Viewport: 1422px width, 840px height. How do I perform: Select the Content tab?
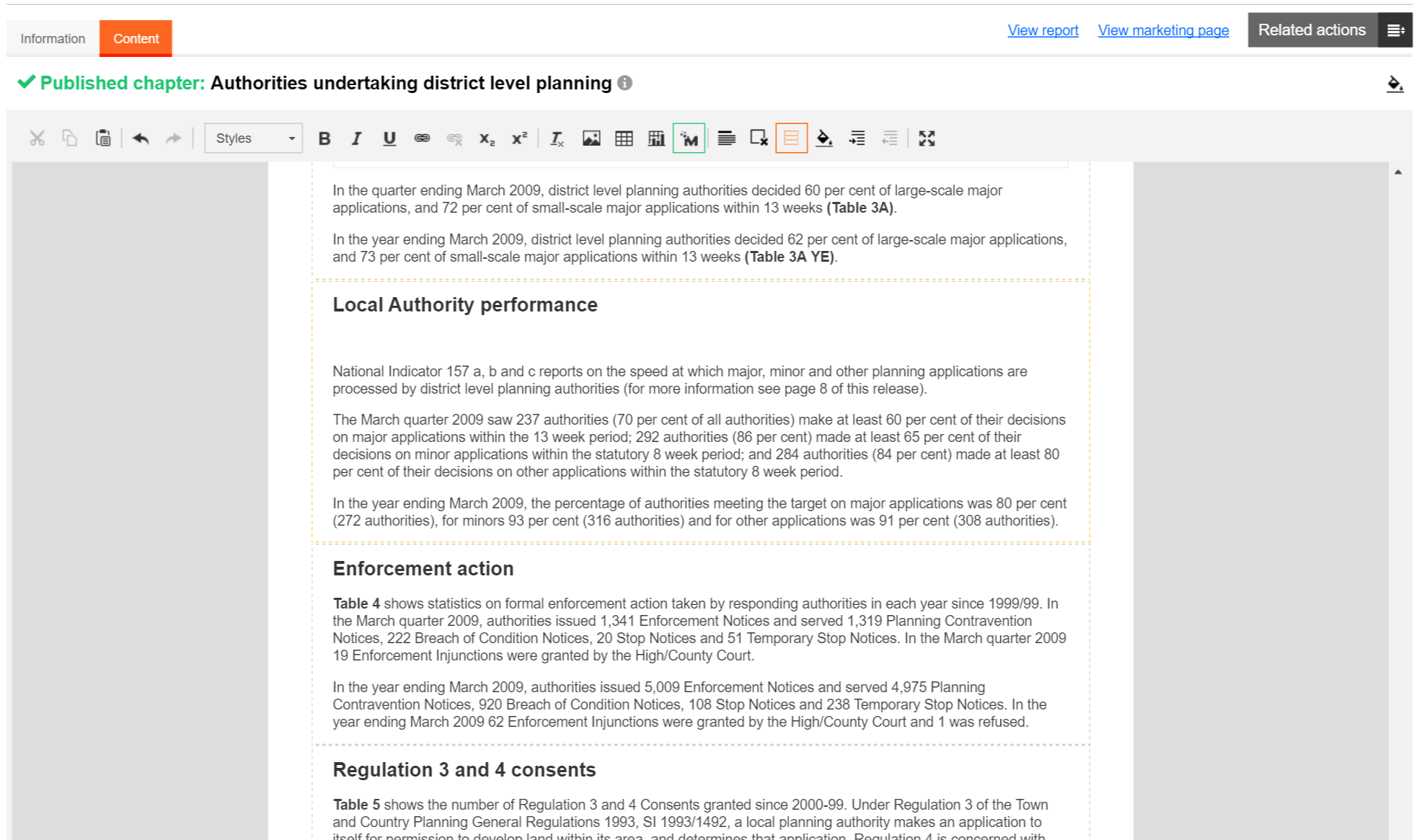pyautogui.click(x=136, y=38)
